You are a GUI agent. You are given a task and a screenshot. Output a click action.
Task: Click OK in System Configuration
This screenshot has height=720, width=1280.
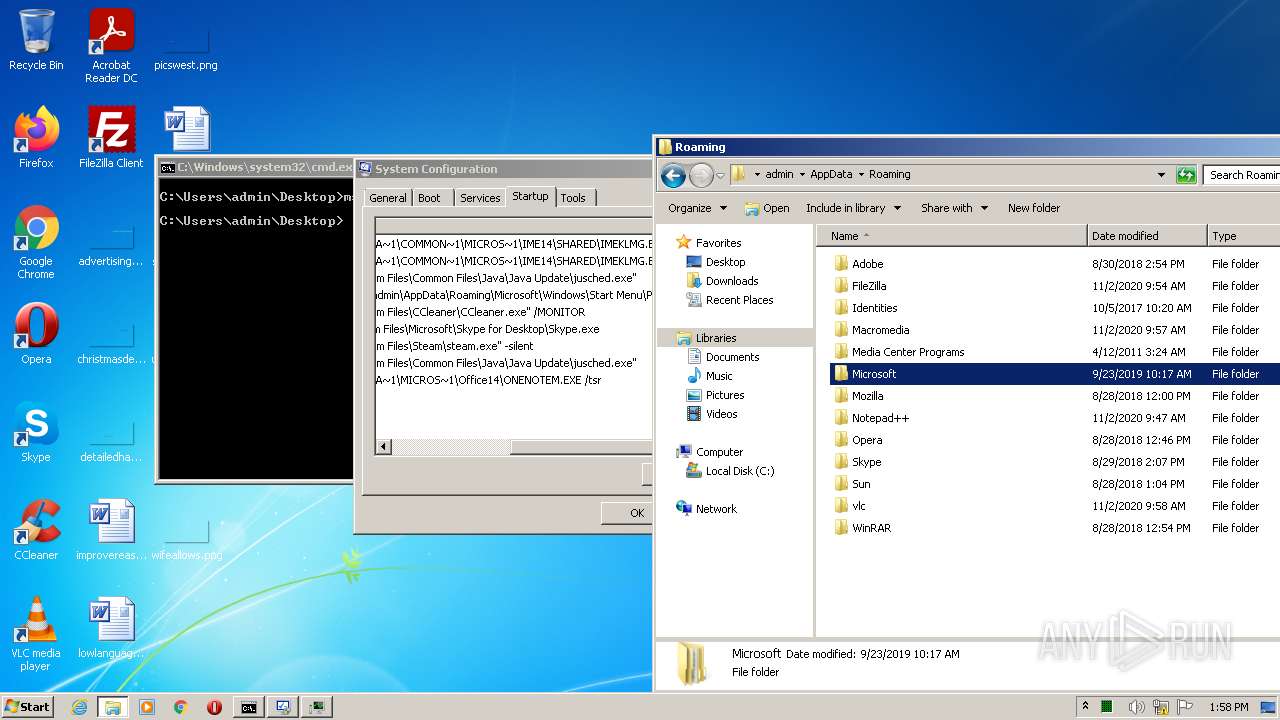(627, 513)
